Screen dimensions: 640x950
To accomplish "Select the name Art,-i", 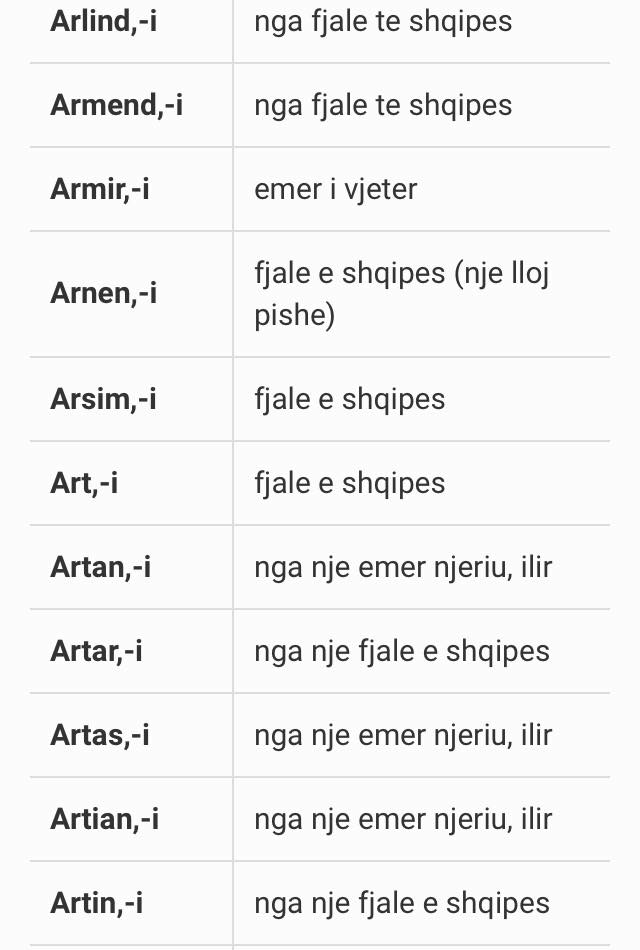I will click(x=84, y=483).
